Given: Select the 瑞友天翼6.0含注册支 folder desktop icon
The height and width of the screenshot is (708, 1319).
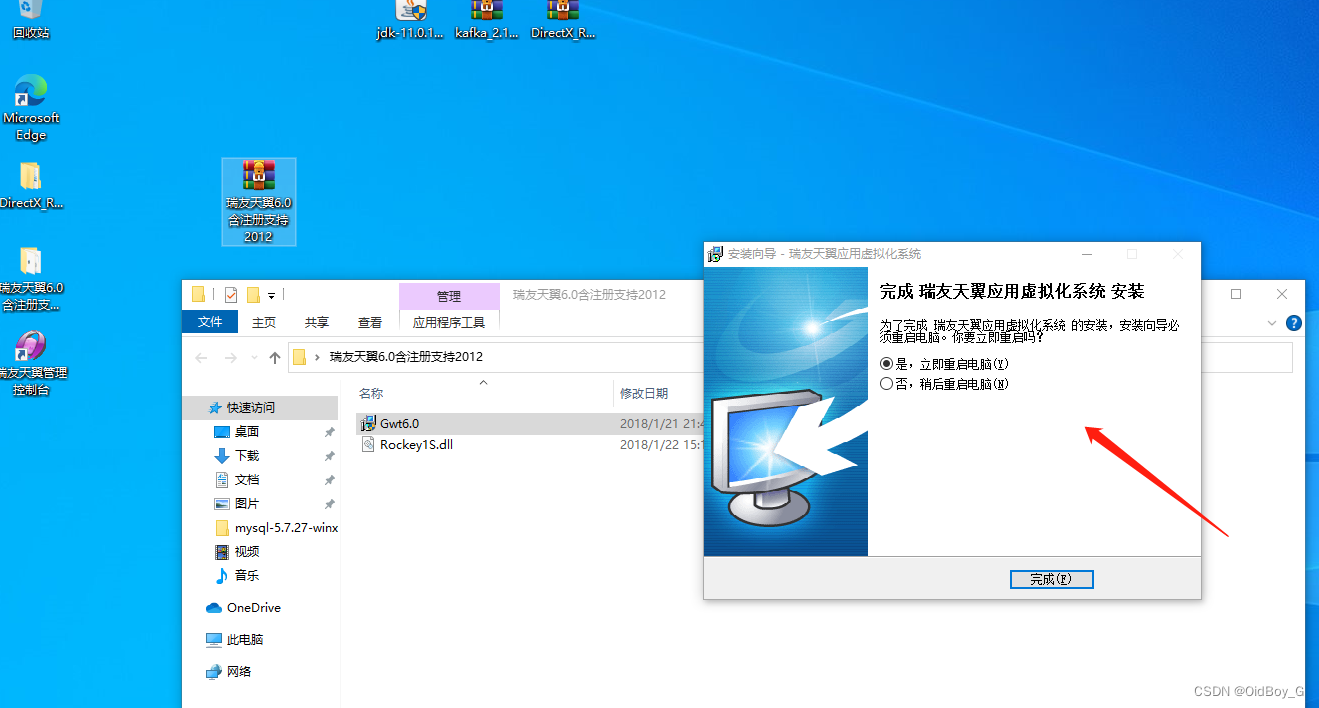Looking at the screenshot, I should click(x=31, y=279).
